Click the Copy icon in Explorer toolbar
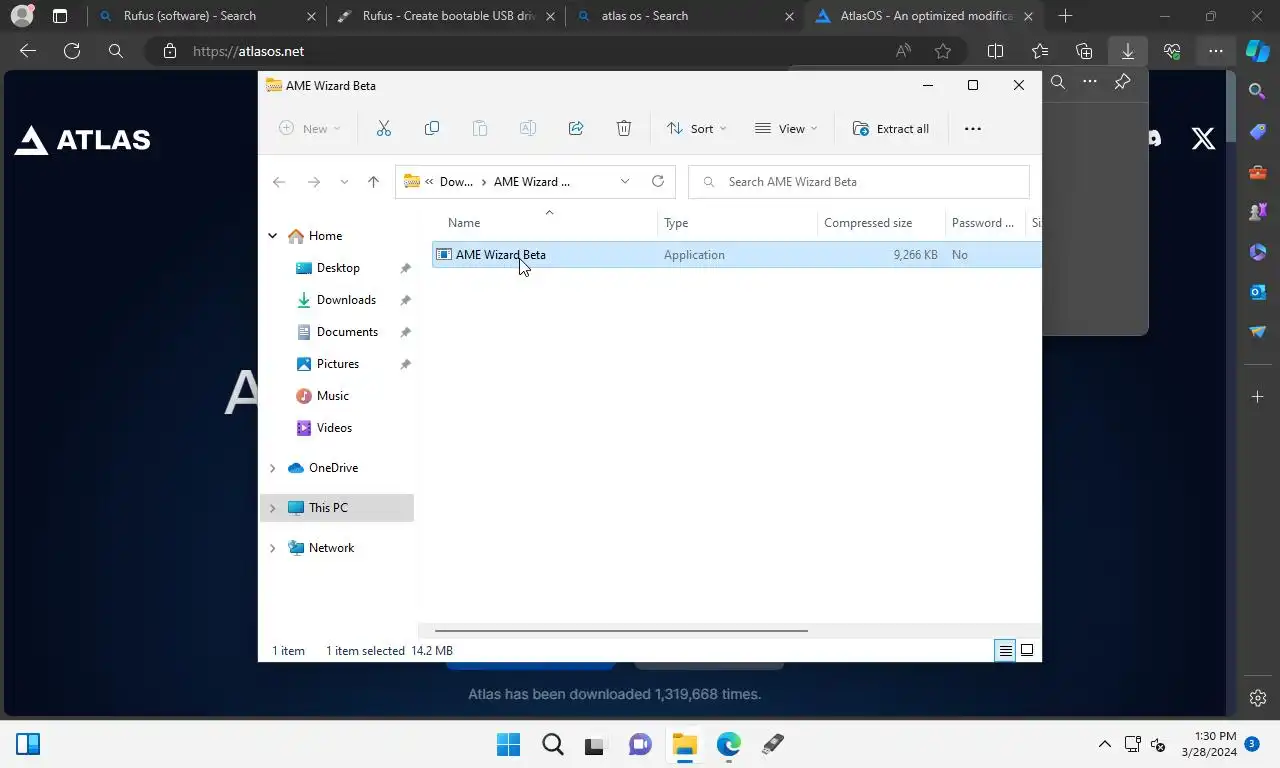The height and width of the screenshot is (768, 1280). pyautogui.click(x=432, y=128)
